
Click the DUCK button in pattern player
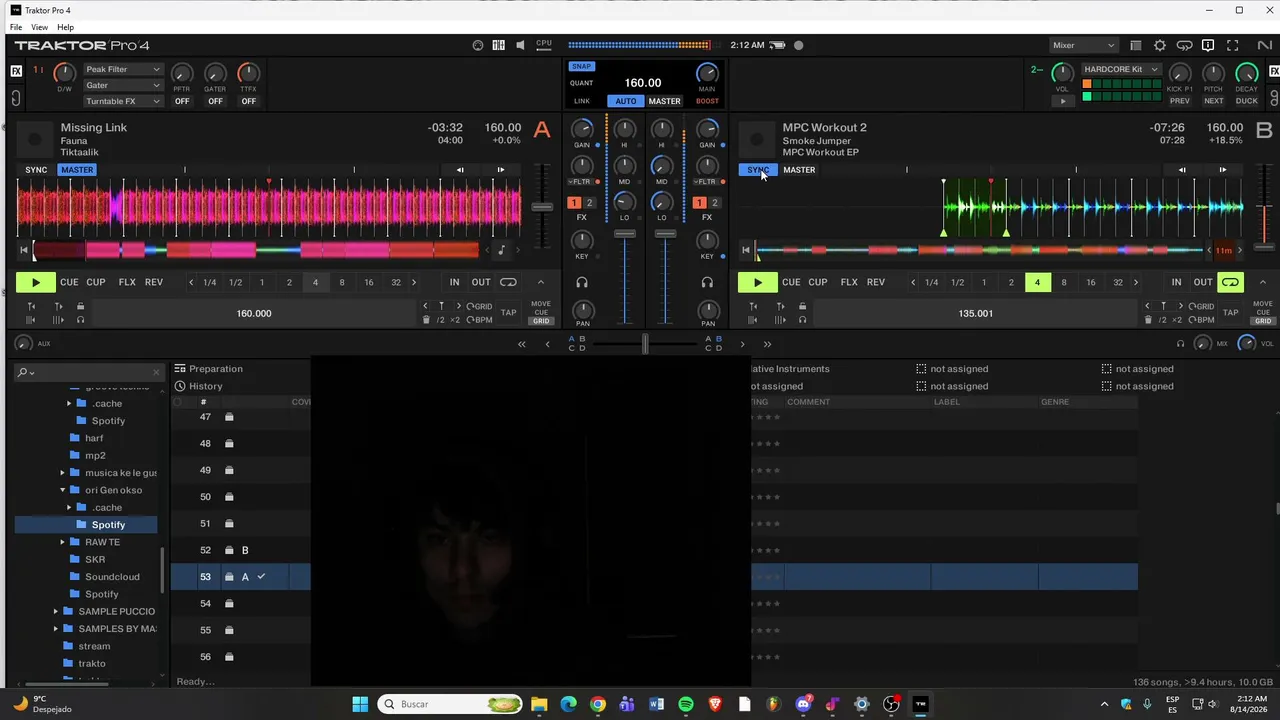1247,101
